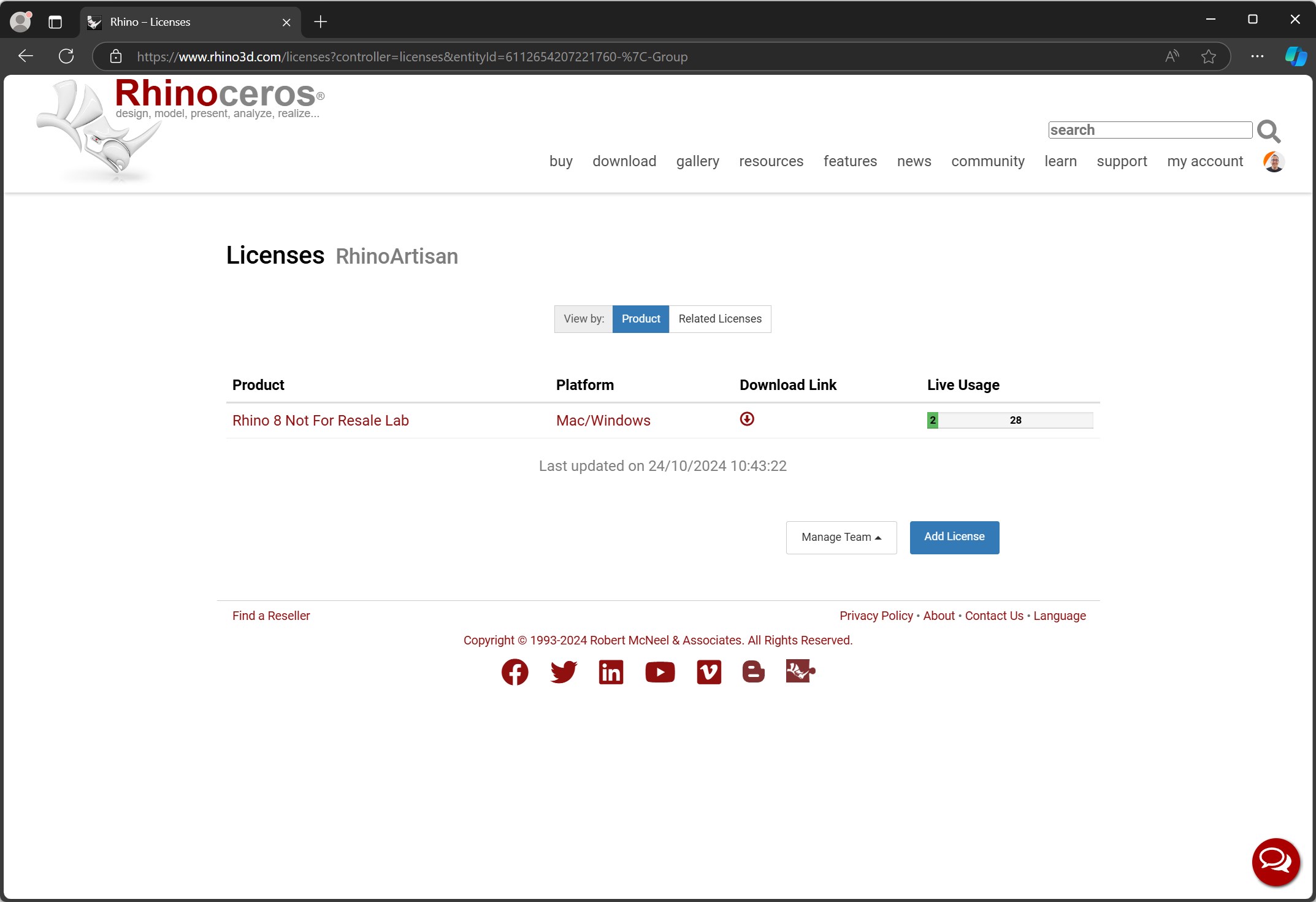Refresh the browser page
This screenshot has height=902, width=1316.
(66, 56)
